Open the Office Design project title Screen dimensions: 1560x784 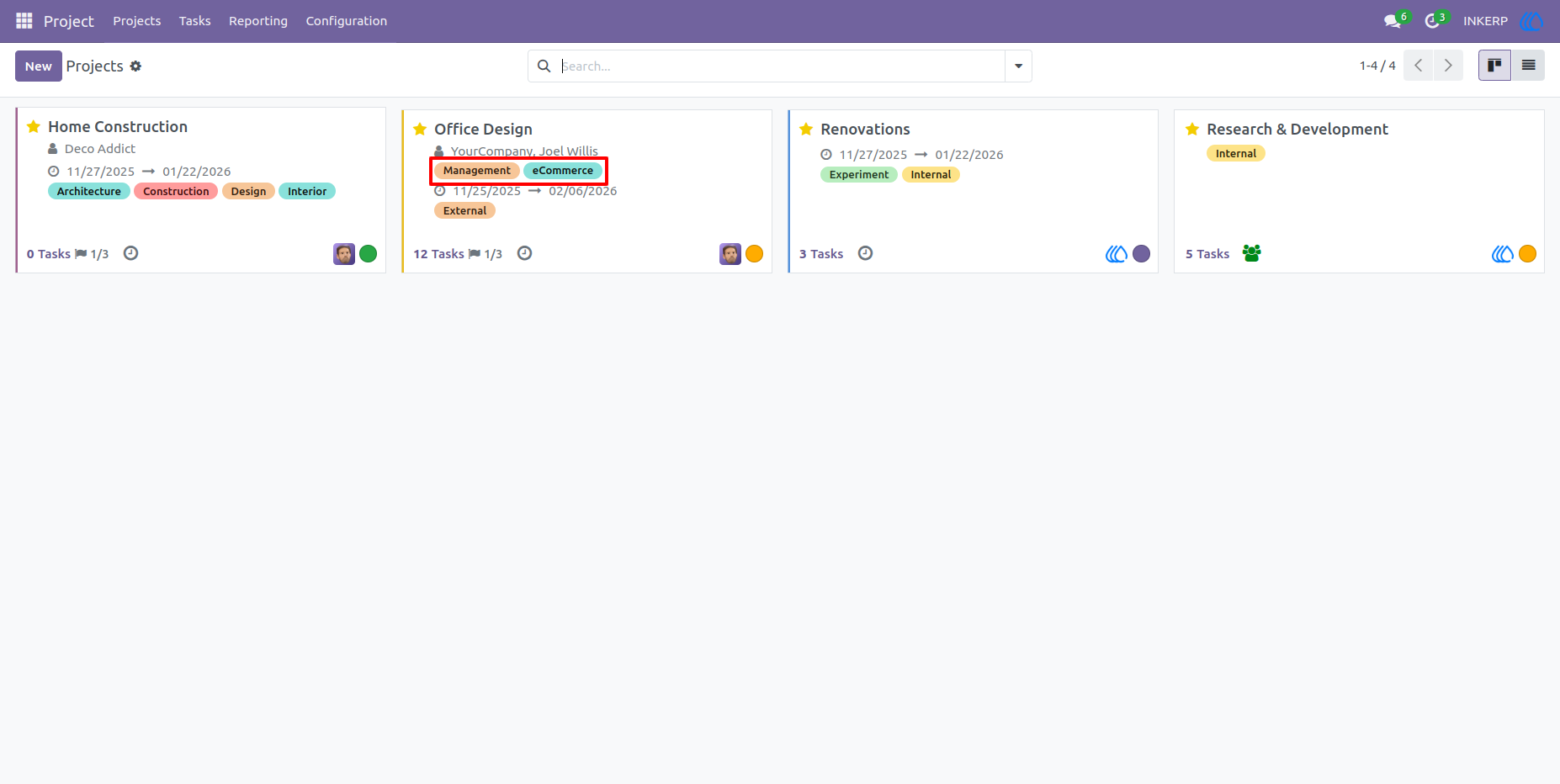(483, 130)
